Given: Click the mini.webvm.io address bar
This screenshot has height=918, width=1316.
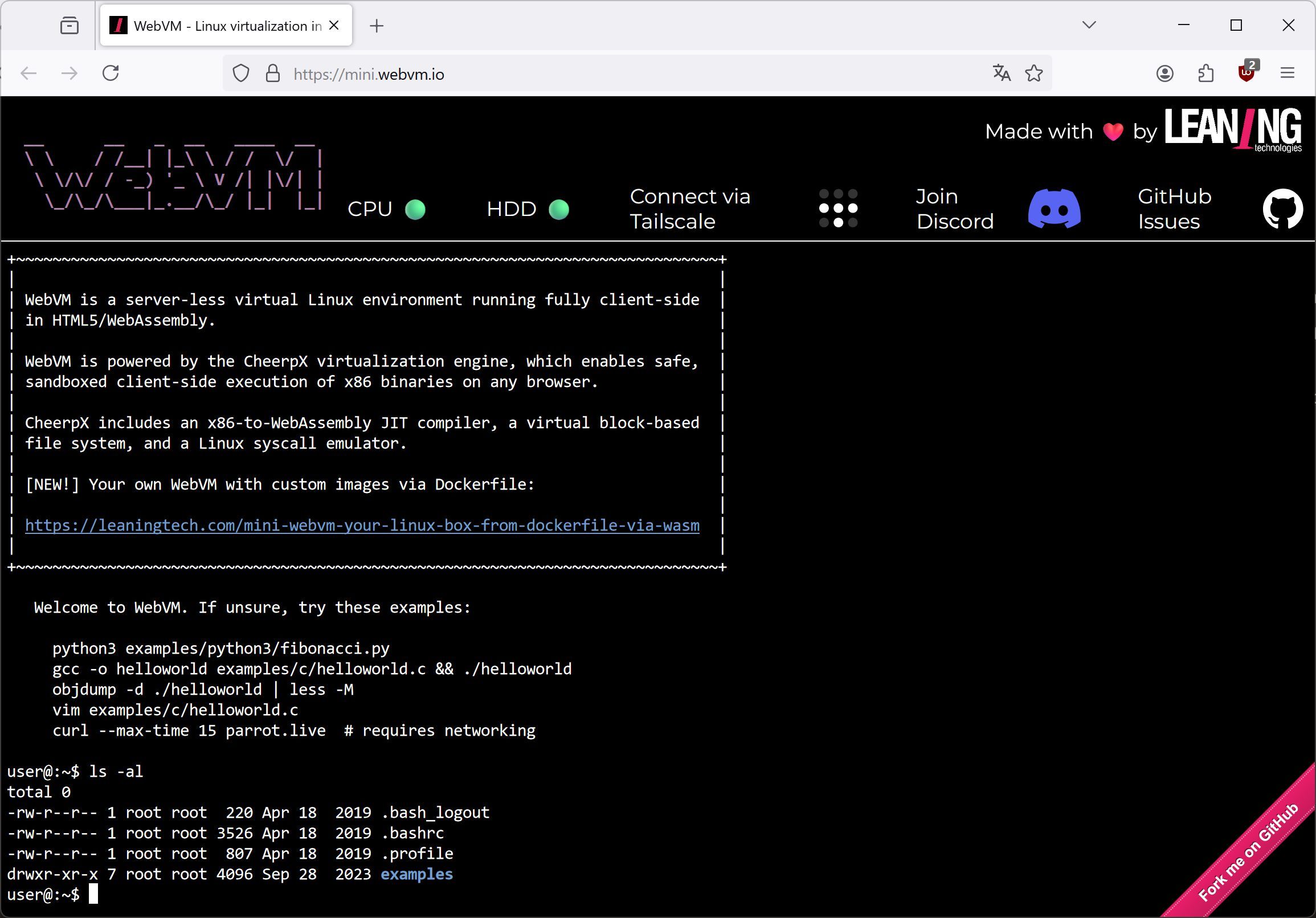Looking at the screenshot, I should (x=636, y=74).
